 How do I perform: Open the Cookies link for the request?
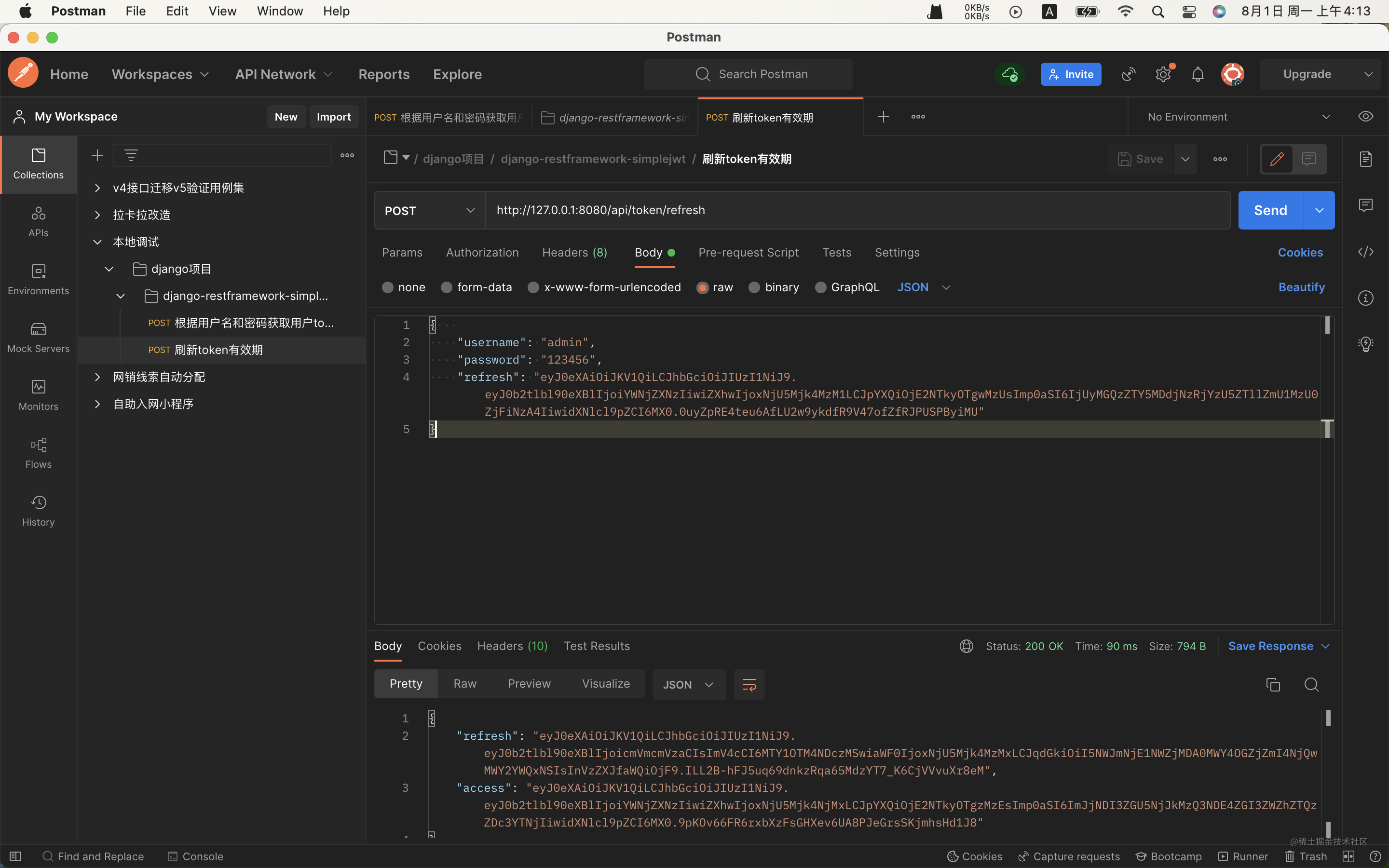(1300, 253)
